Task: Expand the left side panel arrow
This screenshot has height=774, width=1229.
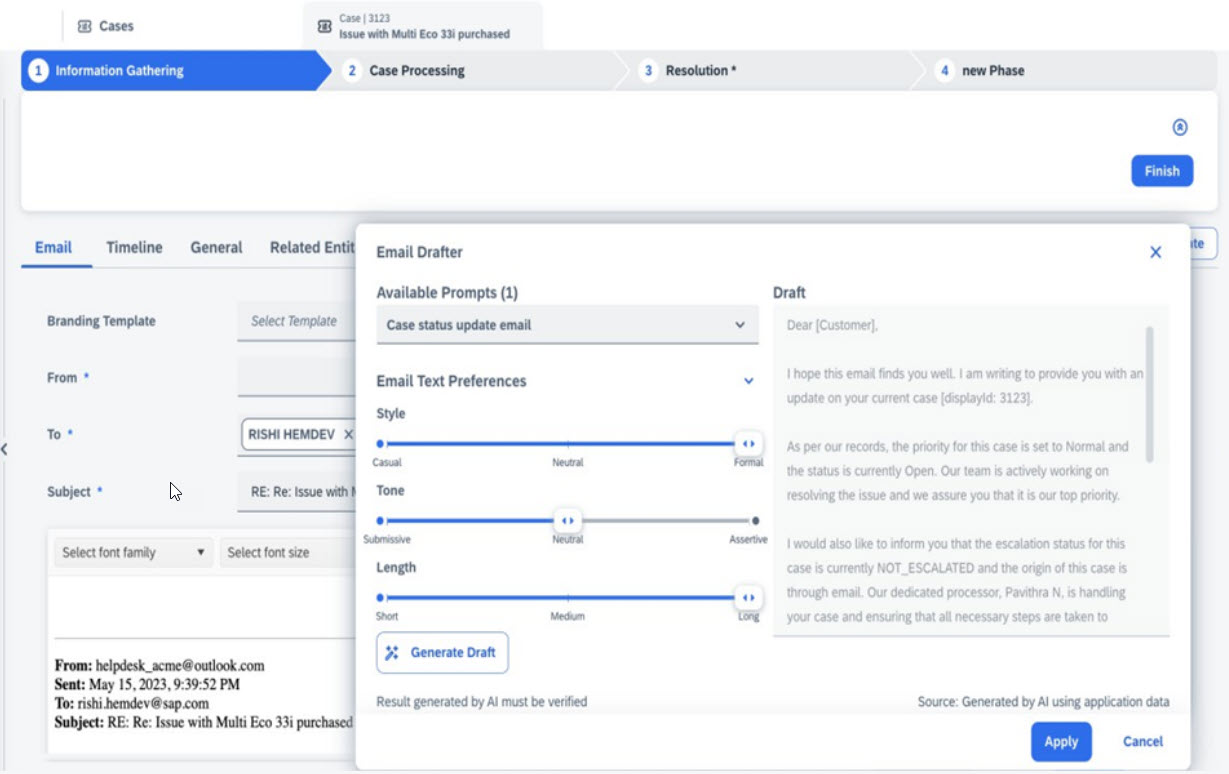Action: pos(5,449)
